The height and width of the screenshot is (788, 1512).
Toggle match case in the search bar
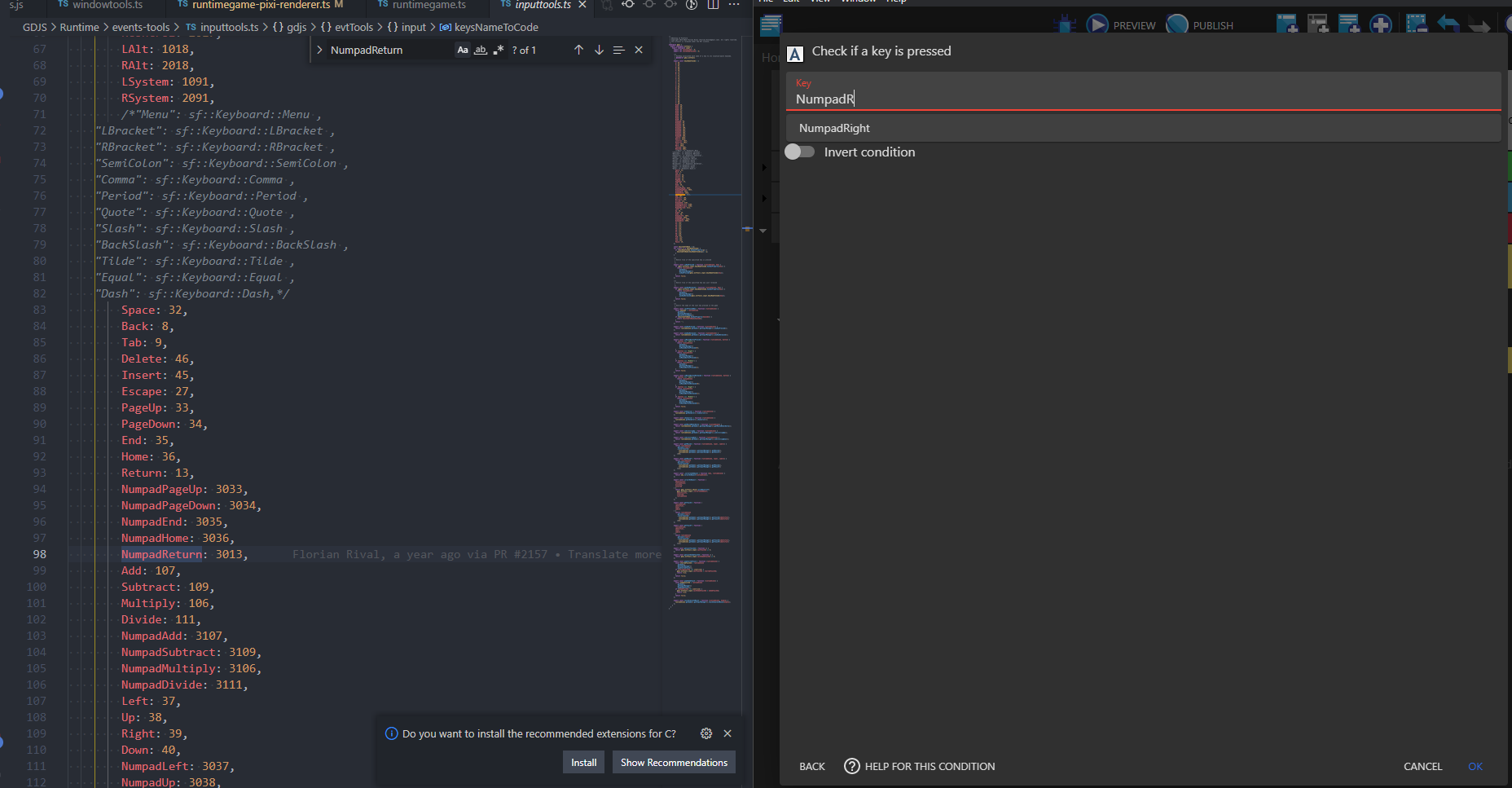click(x=463, y=50)
